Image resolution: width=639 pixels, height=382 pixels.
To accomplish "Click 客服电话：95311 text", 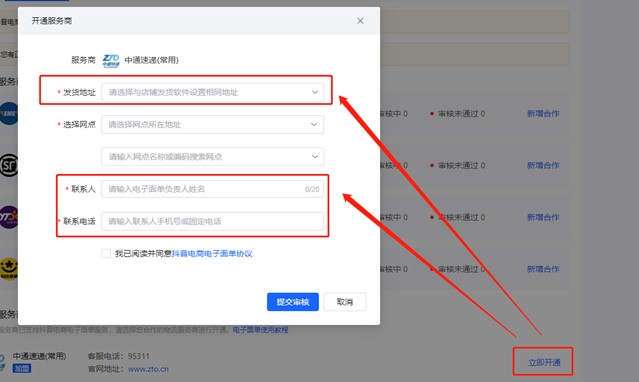I will click(119, 356).
